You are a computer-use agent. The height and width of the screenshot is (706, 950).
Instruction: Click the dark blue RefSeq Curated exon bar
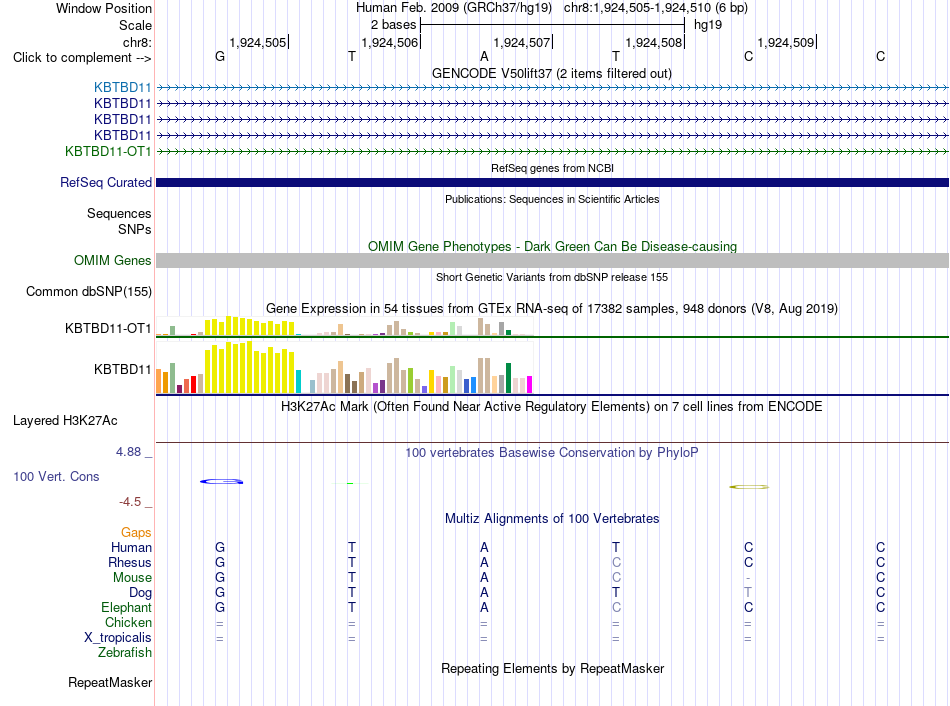(x=552, y=182)
